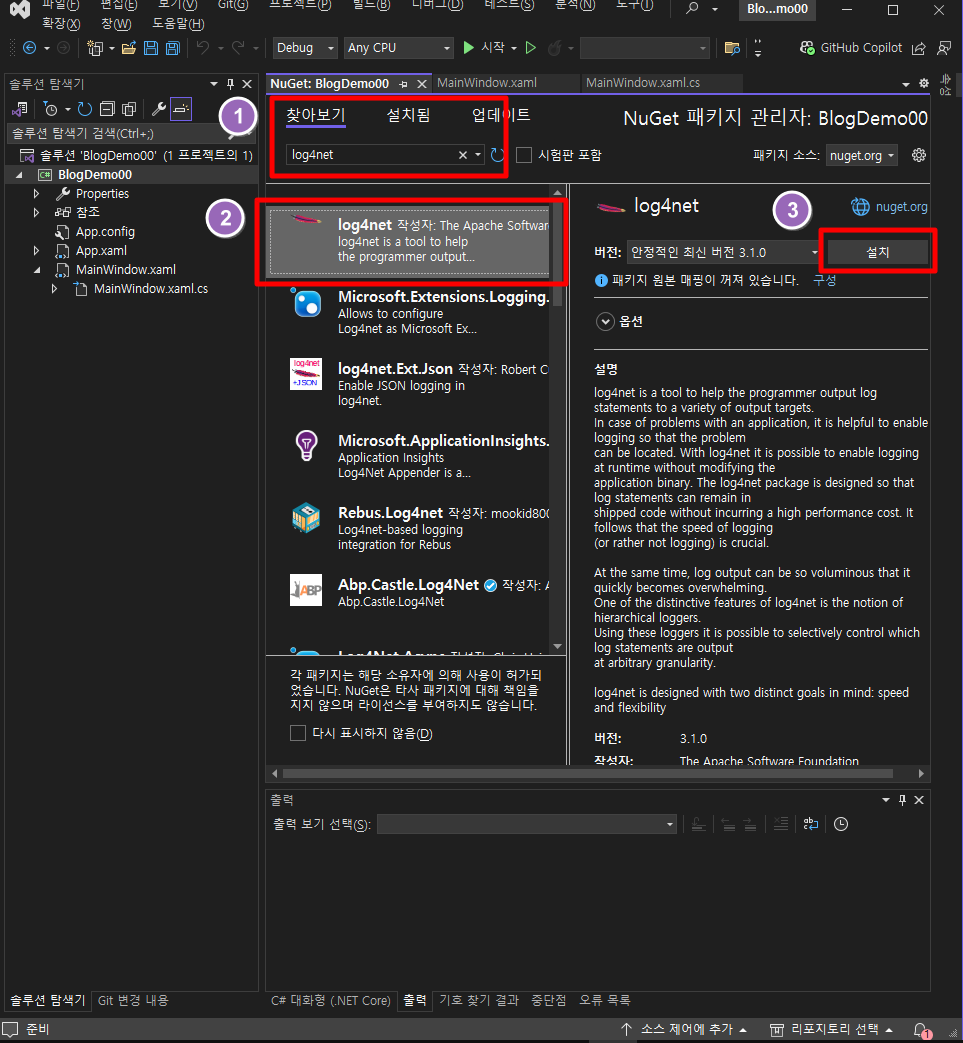Check the 다시 표시하지 않음 checkbox
The width and height of the screenshot is (963, 1043).
point(298,733)
